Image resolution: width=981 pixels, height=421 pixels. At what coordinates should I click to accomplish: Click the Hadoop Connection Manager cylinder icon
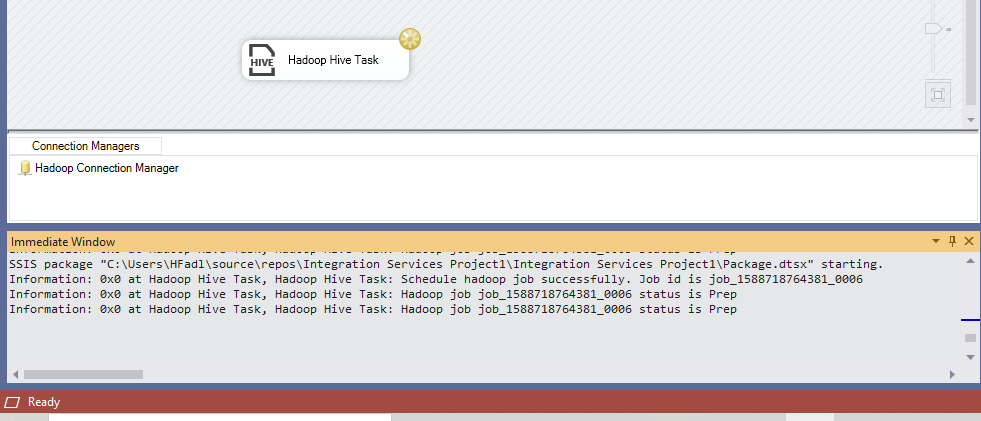click(x=25, y=168)
